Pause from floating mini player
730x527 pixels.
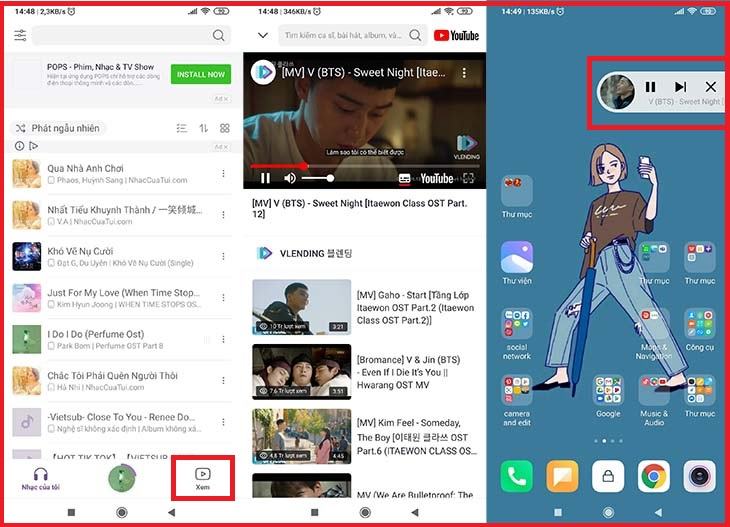coord(650,87)
